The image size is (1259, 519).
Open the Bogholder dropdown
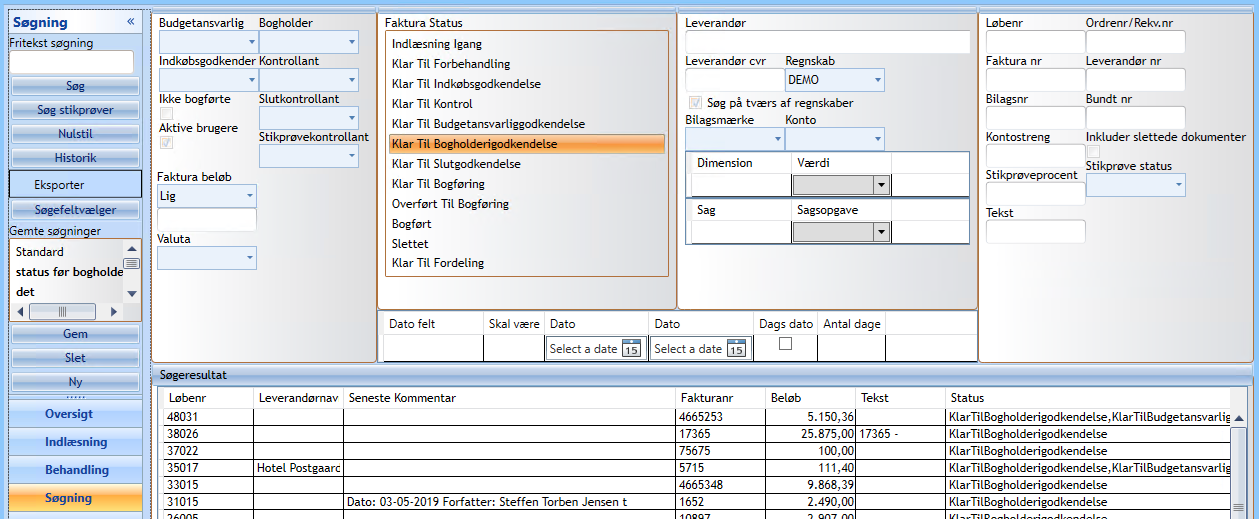[x=308, y=42]
